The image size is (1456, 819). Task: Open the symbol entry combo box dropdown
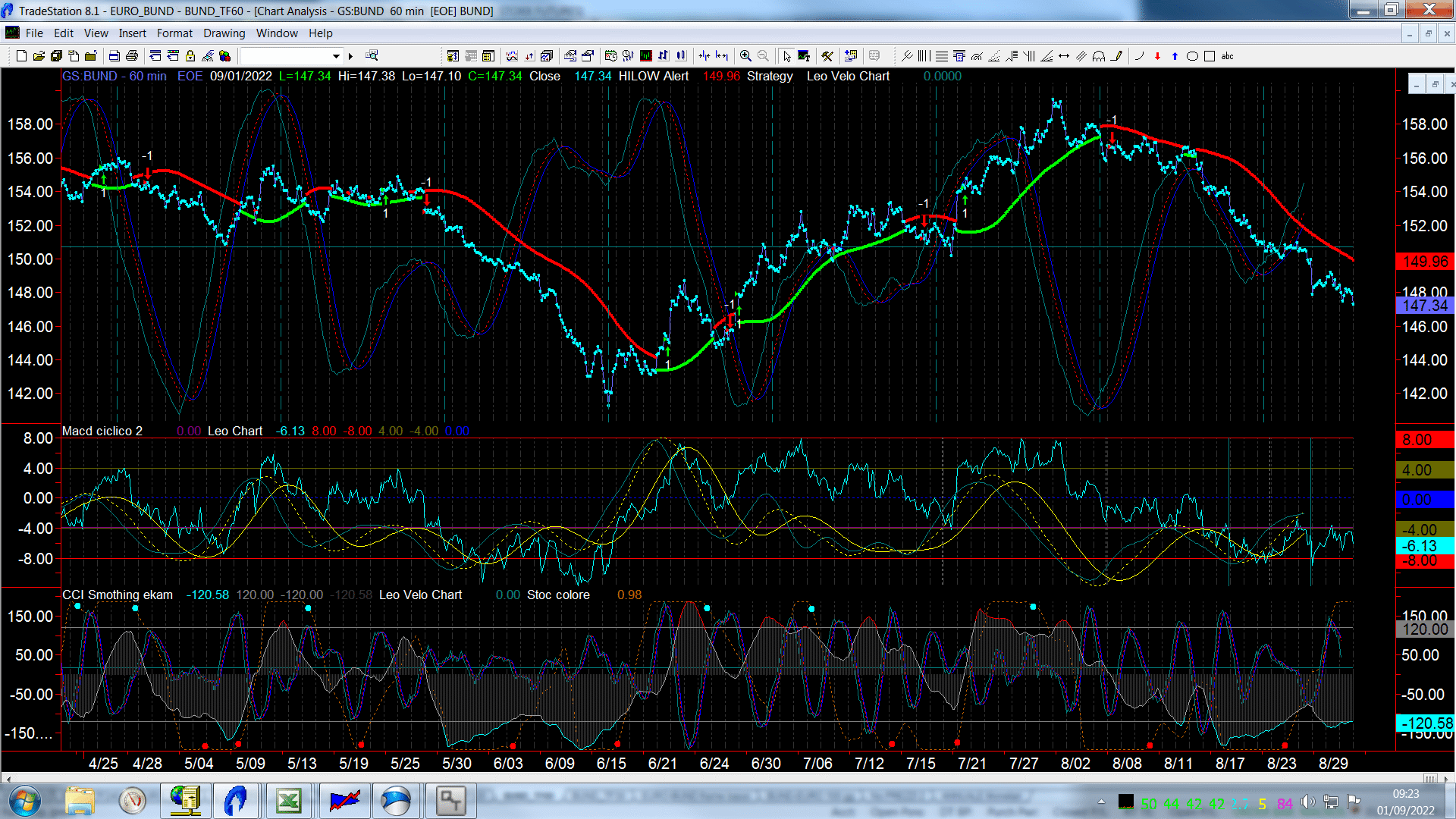[336, 56]
